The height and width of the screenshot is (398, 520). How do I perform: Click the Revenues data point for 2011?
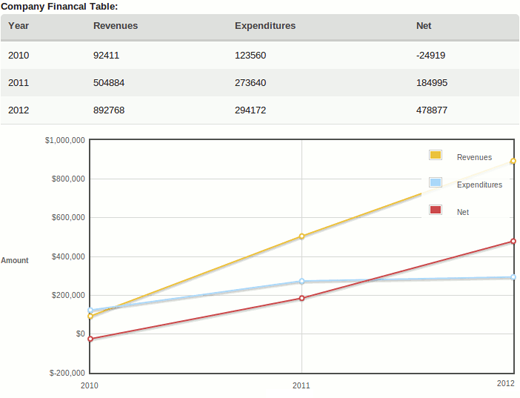click(302, 236)
